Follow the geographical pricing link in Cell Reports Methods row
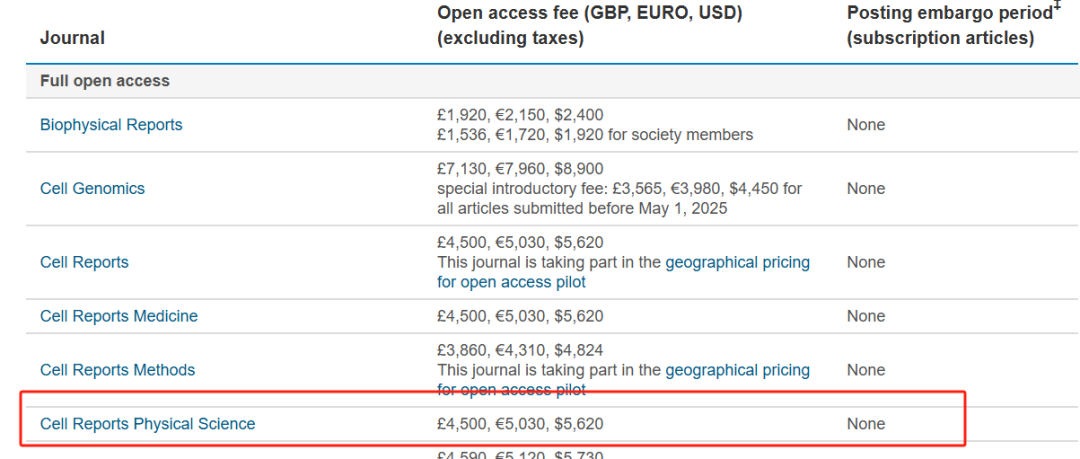1080x459 pixels. pos(623,380)
